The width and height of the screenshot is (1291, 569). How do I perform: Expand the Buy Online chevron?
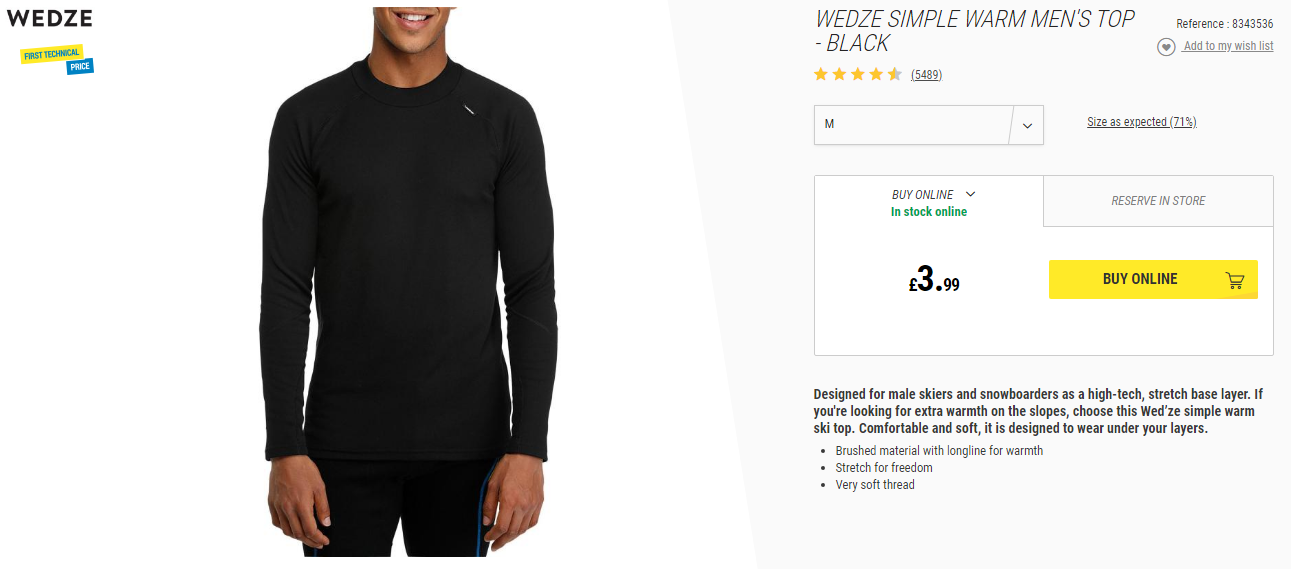[x=970, y=194]
